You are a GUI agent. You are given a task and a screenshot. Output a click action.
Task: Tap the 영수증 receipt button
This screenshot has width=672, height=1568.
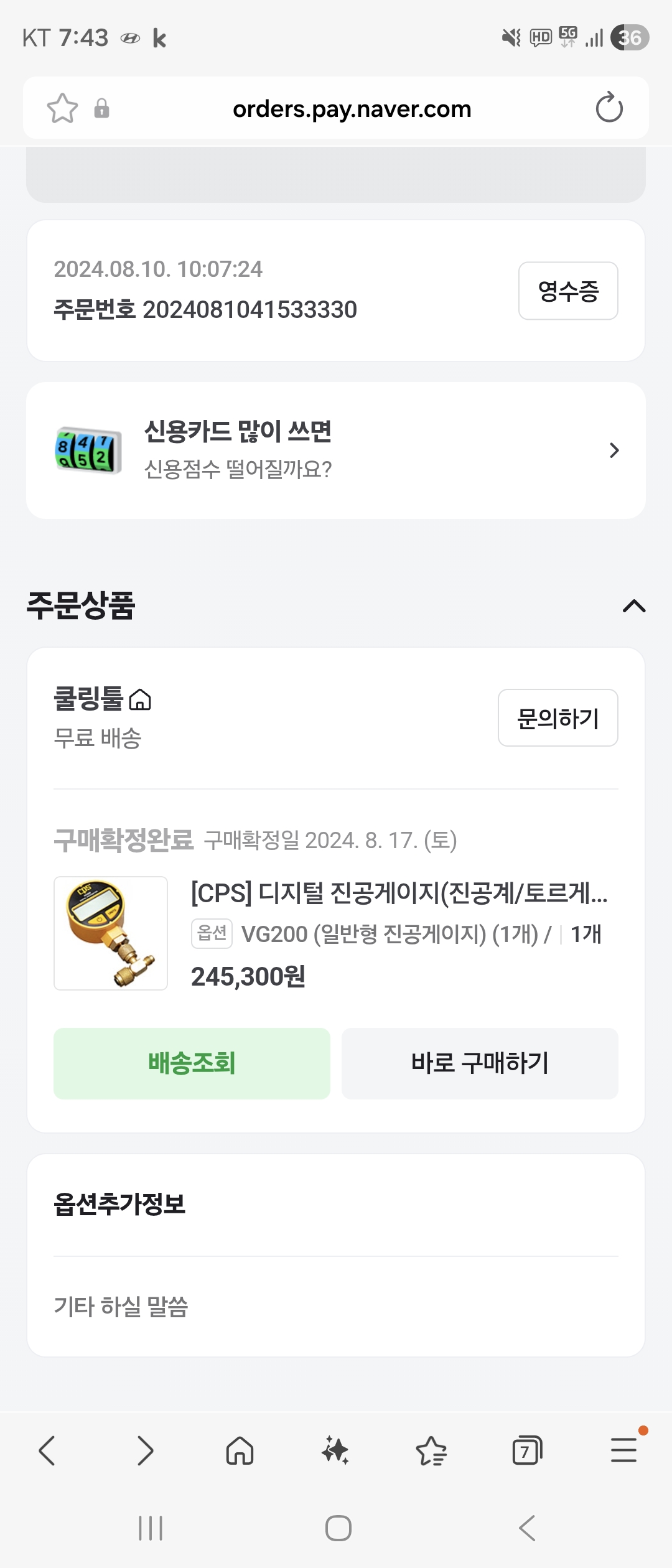[x=567, y=291]
